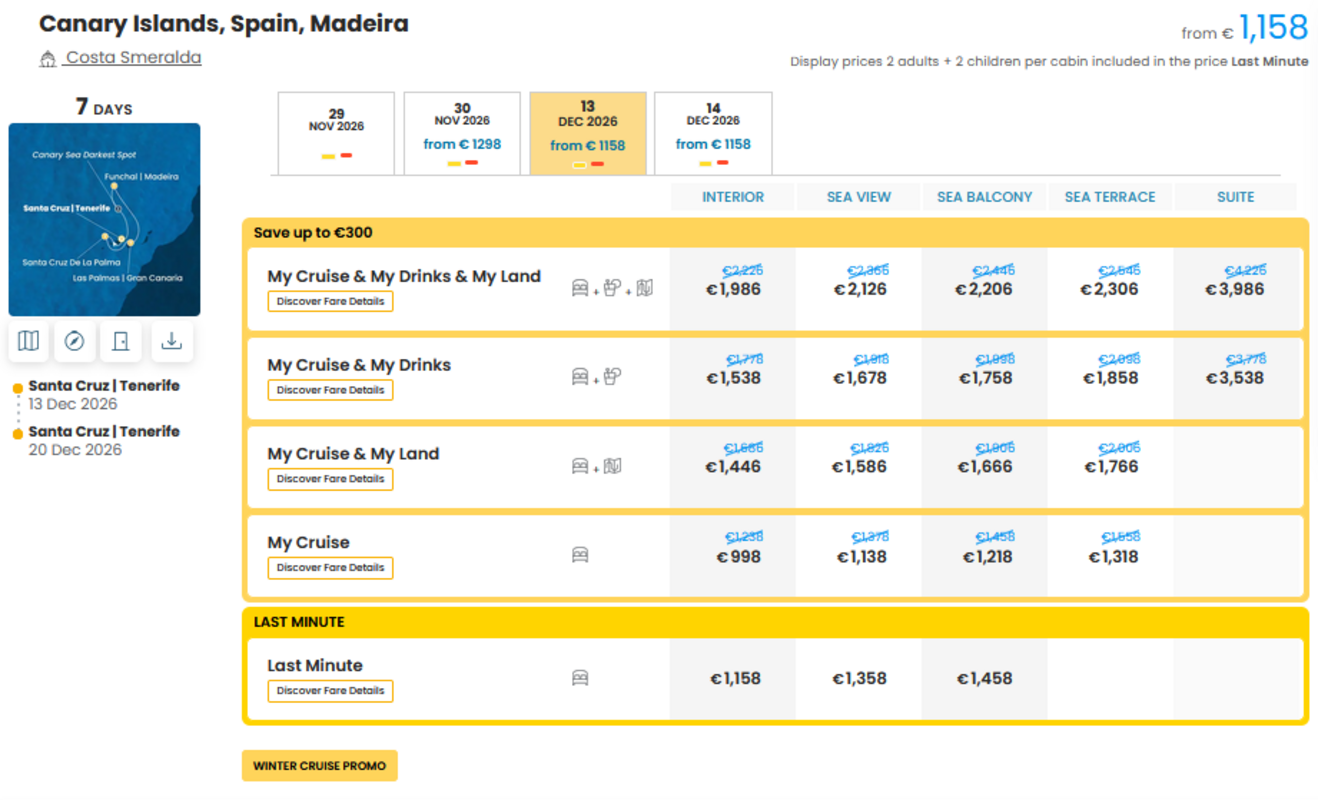Click the cabin door icon
1318x800 pixels.
121,341
